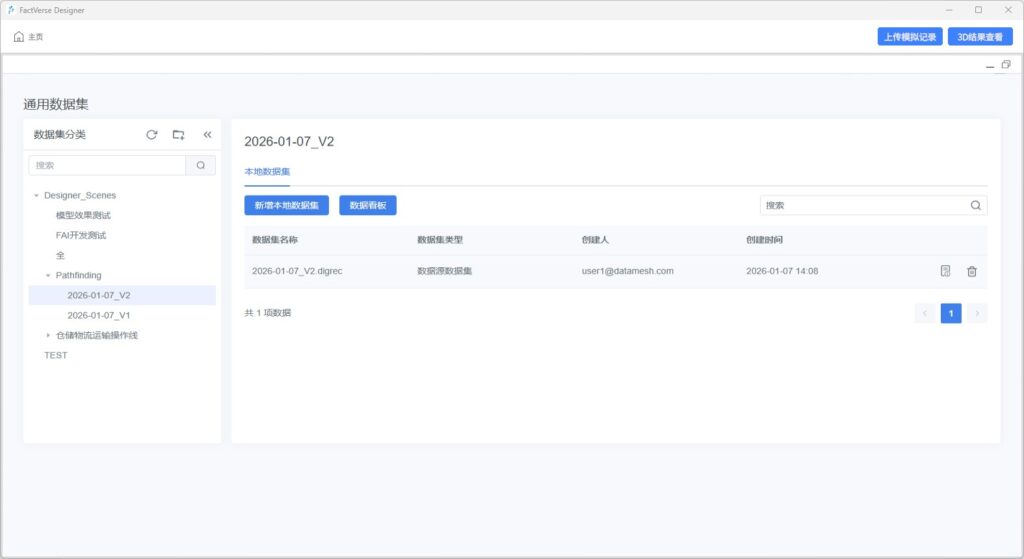Viewport: 1024px width, 559px height.
Task: Click the 3D结果查看 button
Action: [980, 37]
